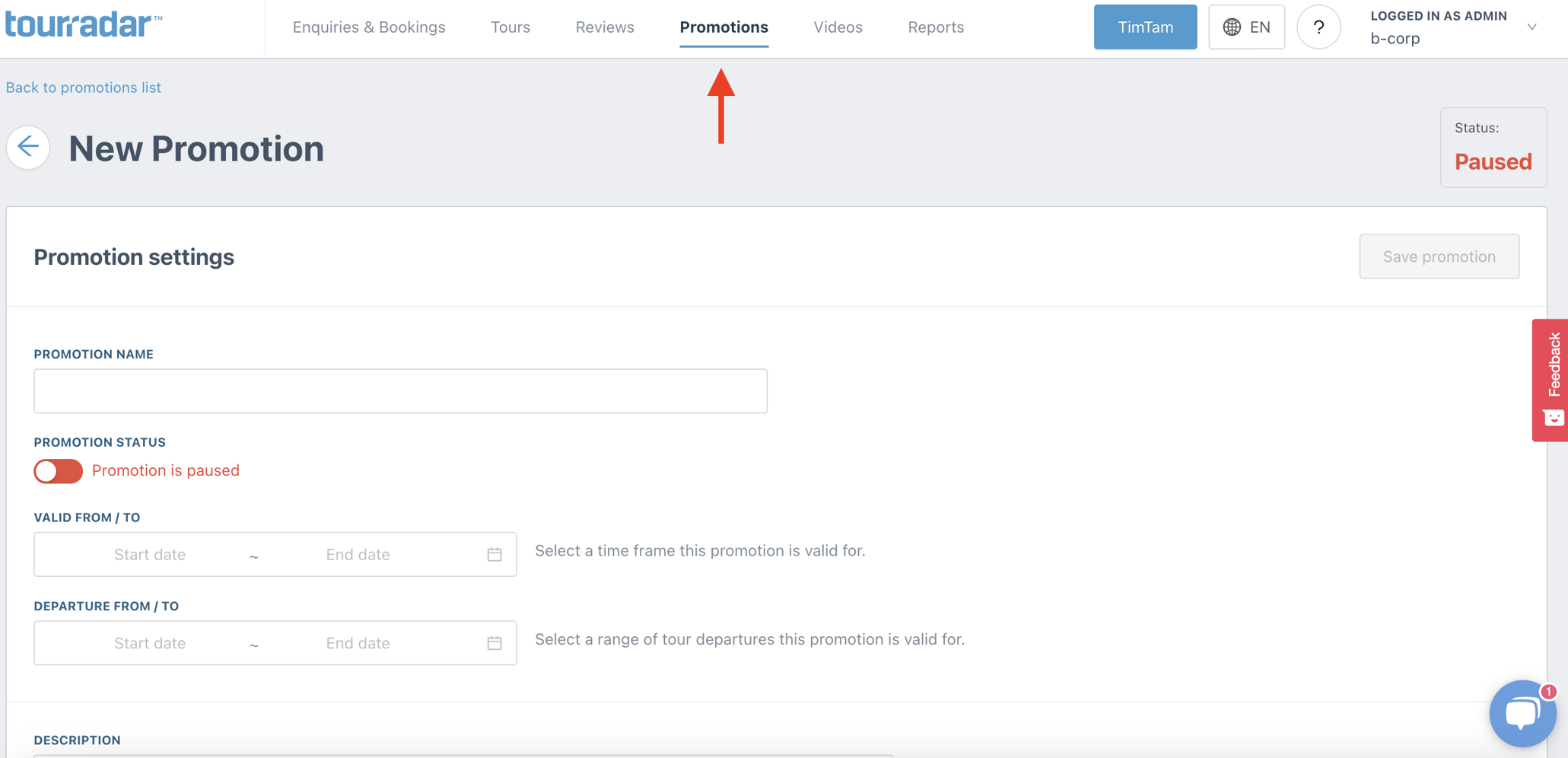Image resolution: width=1568 pixels, height=758 pixels.
Task: Click inside the Promotion Name field
Action: pos(400,390)
